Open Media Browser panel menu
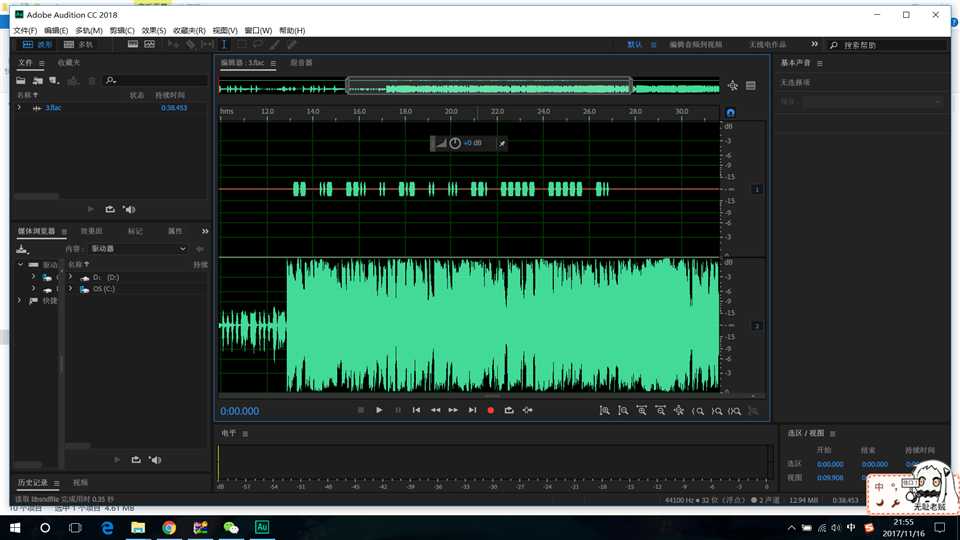 point(64,231)
